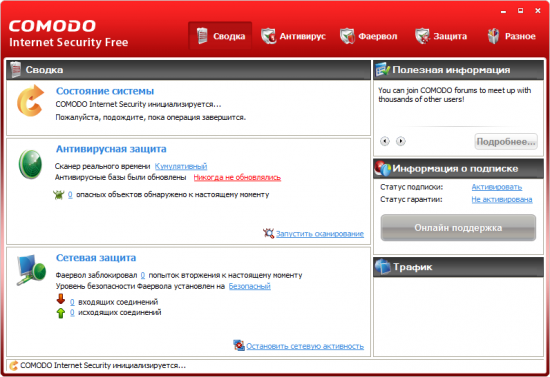Open detected dangerous objects count
The image size is (550, 377).
[70, 195]
